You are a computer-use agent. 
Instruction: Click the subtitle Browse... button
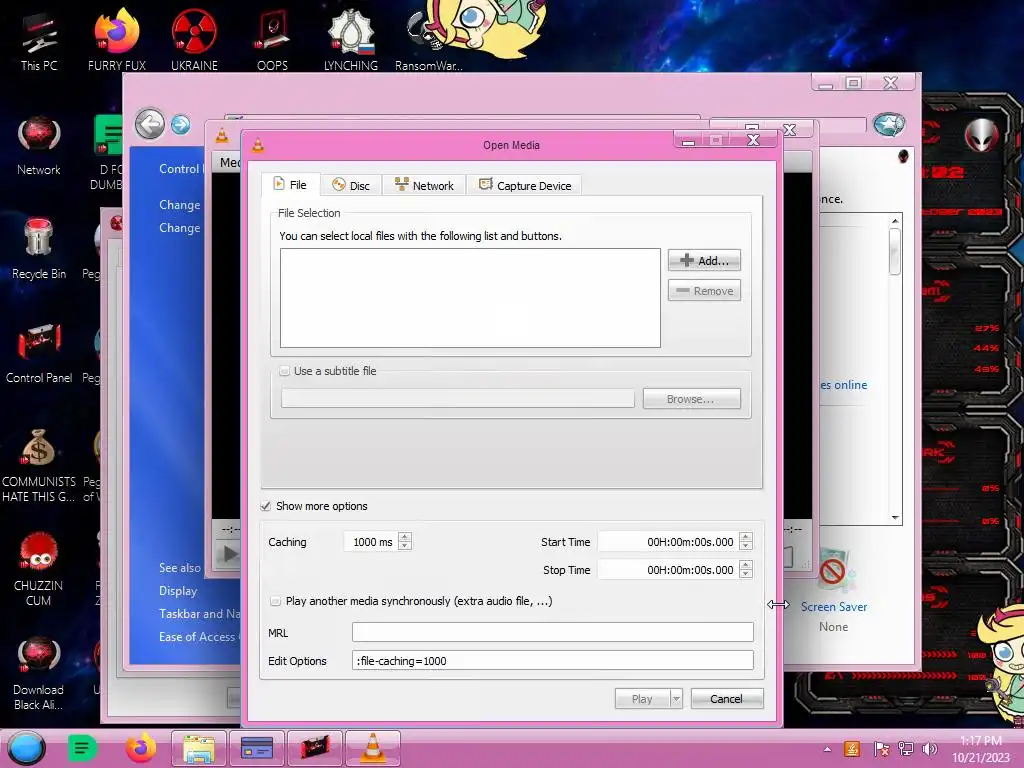(692, 399)
